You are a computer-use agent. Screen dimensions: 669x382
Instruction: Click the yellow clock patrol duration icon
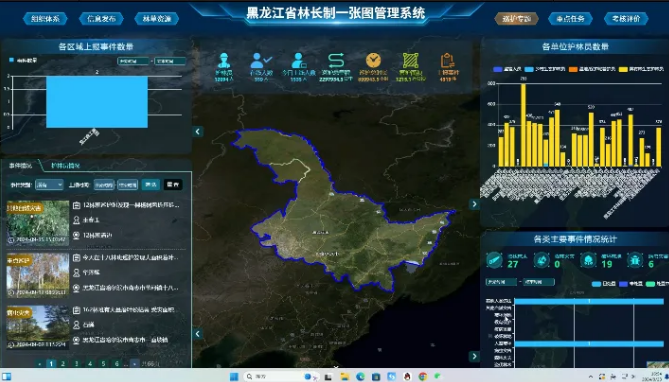point(373,60)
